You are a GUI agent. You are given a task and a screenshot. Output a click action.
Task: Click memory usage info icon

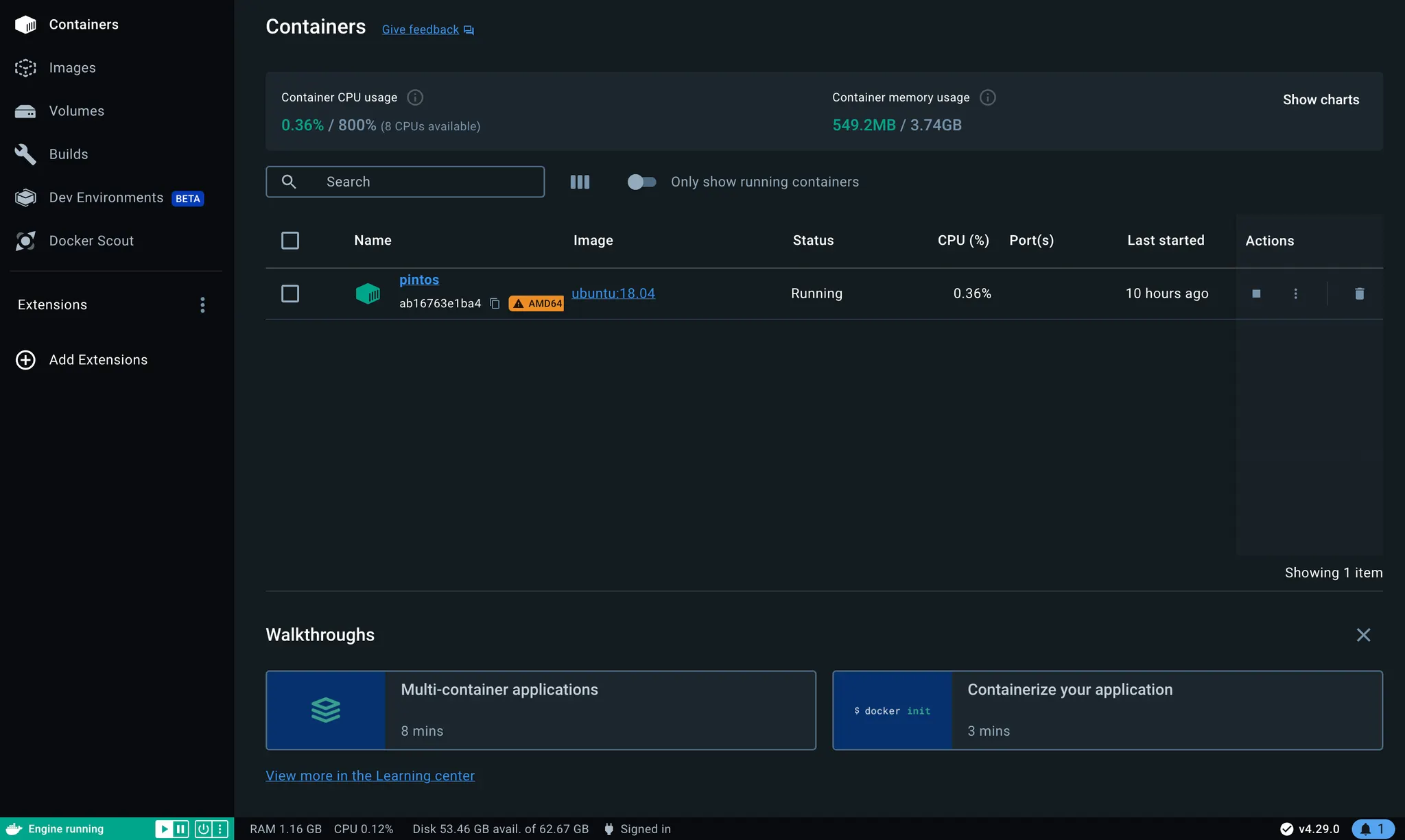click(987, 97)
